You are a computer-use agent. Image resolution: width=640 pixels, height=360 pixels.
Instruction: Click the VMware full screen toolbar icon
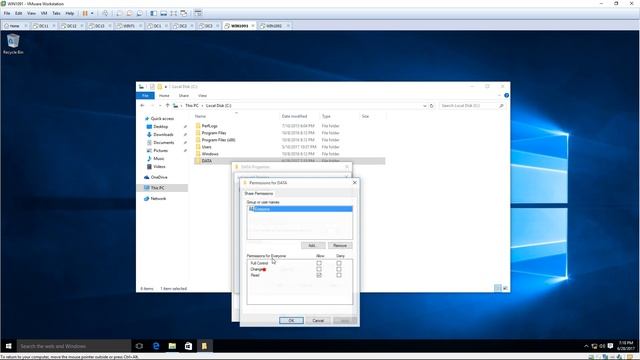tap(173, 13)
